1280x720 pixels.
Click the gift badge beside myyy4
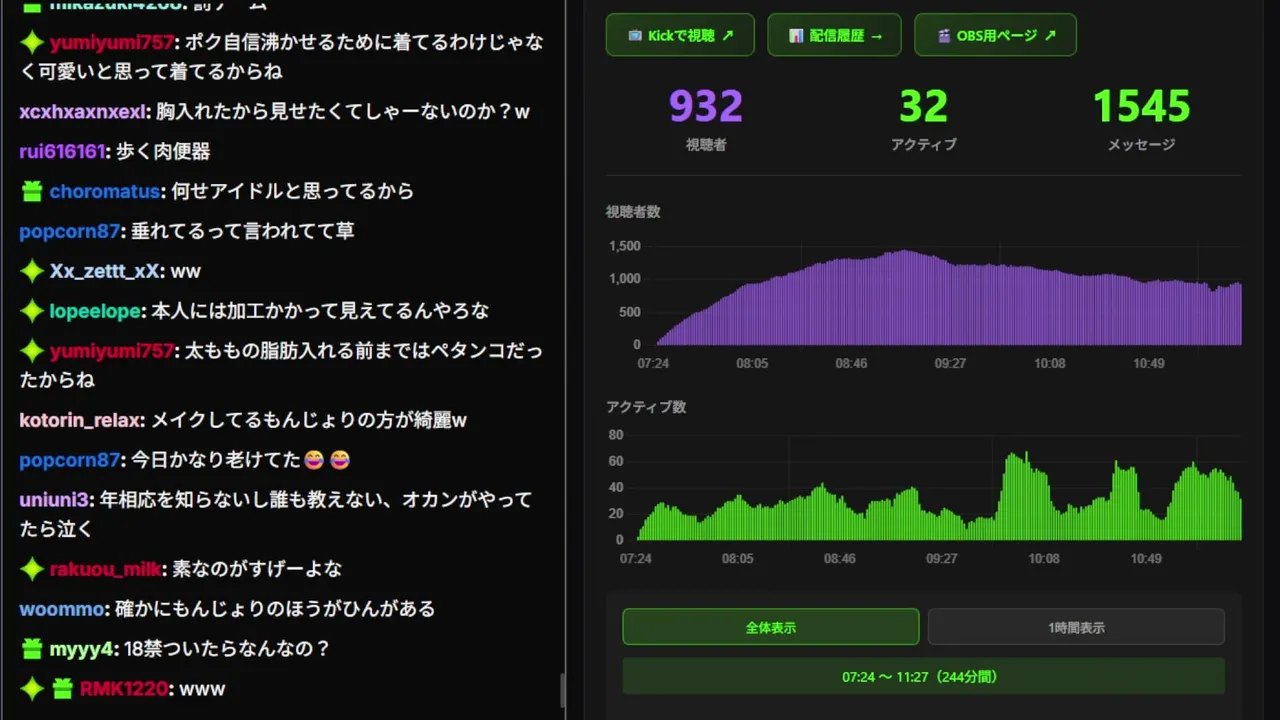(x=32, y=649)
